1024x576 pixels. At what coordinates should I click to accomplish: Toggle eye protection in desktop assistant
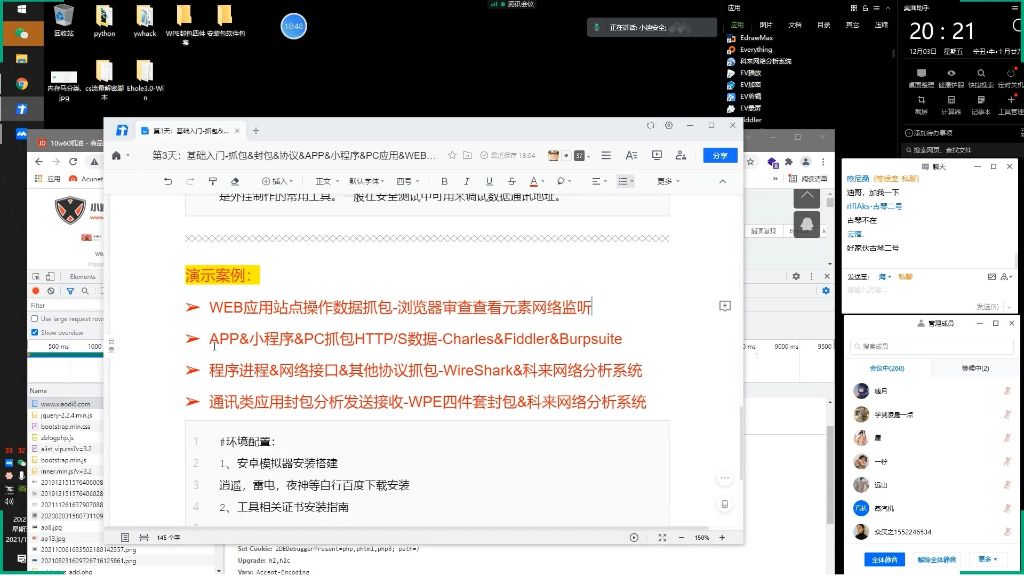951,77
